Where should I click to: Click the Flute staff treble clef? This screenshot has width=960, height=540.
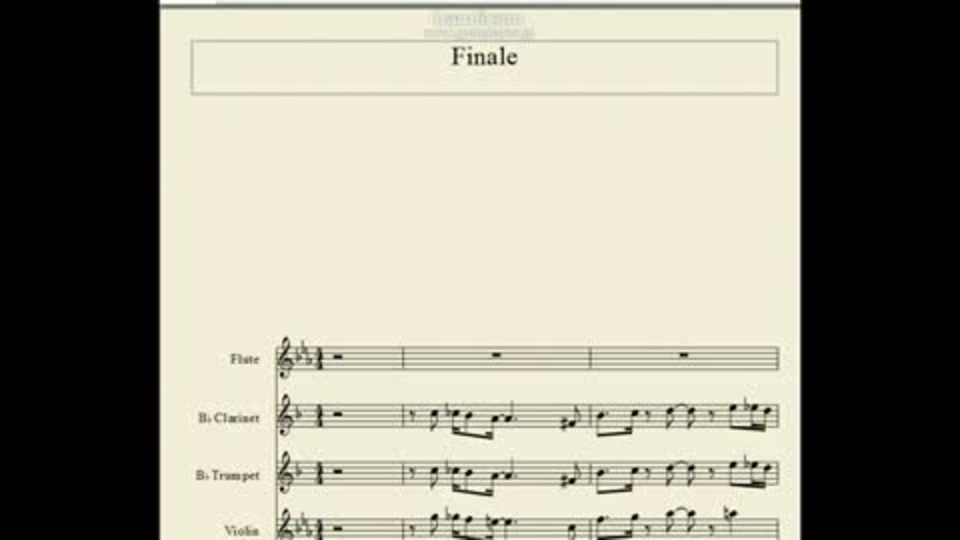pyautogui.click(x=286, y=358)
